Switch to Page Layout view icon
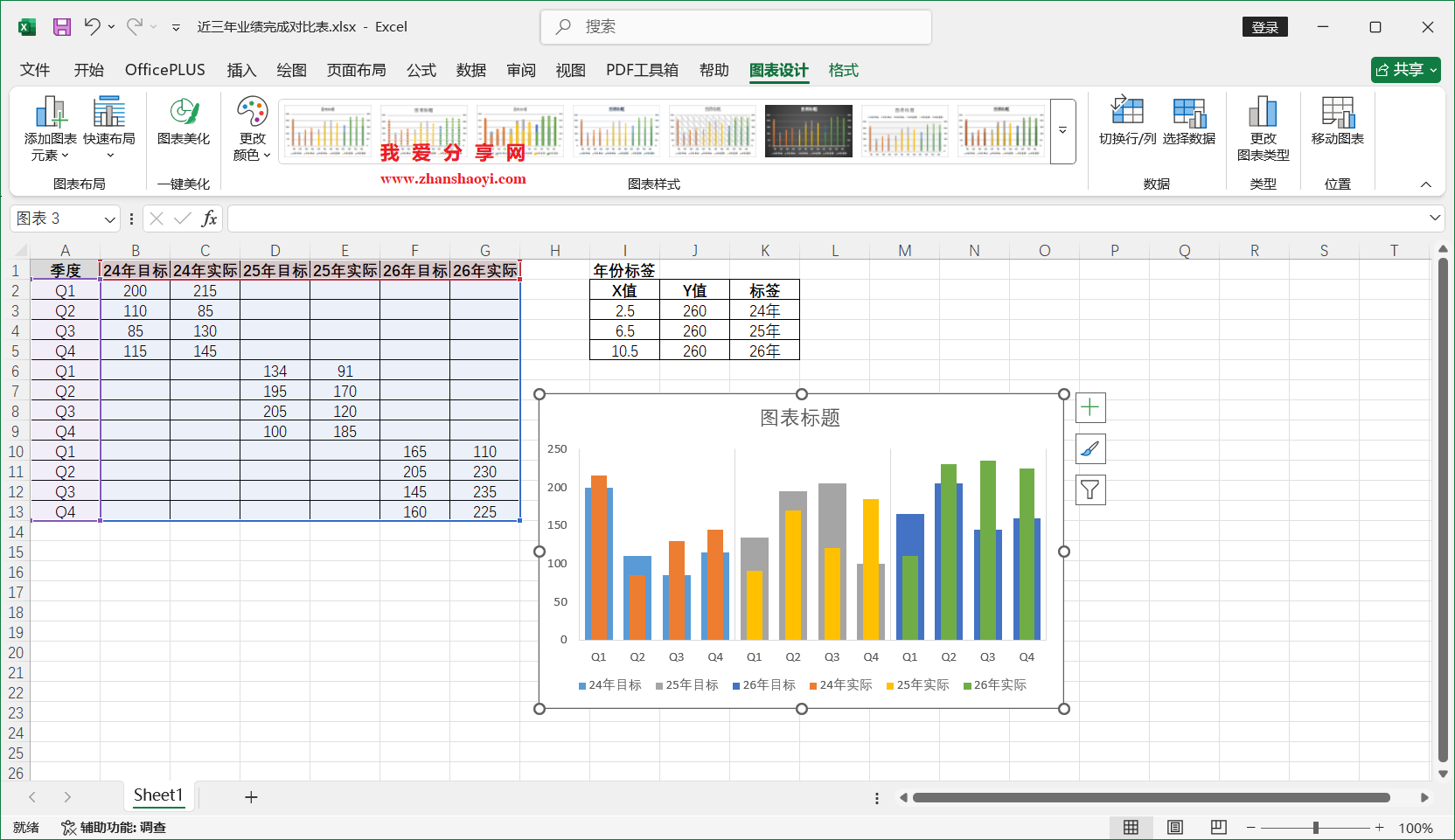This screenshot has width=1455, height=840. pyautogui.click(x=1175, y=827)
